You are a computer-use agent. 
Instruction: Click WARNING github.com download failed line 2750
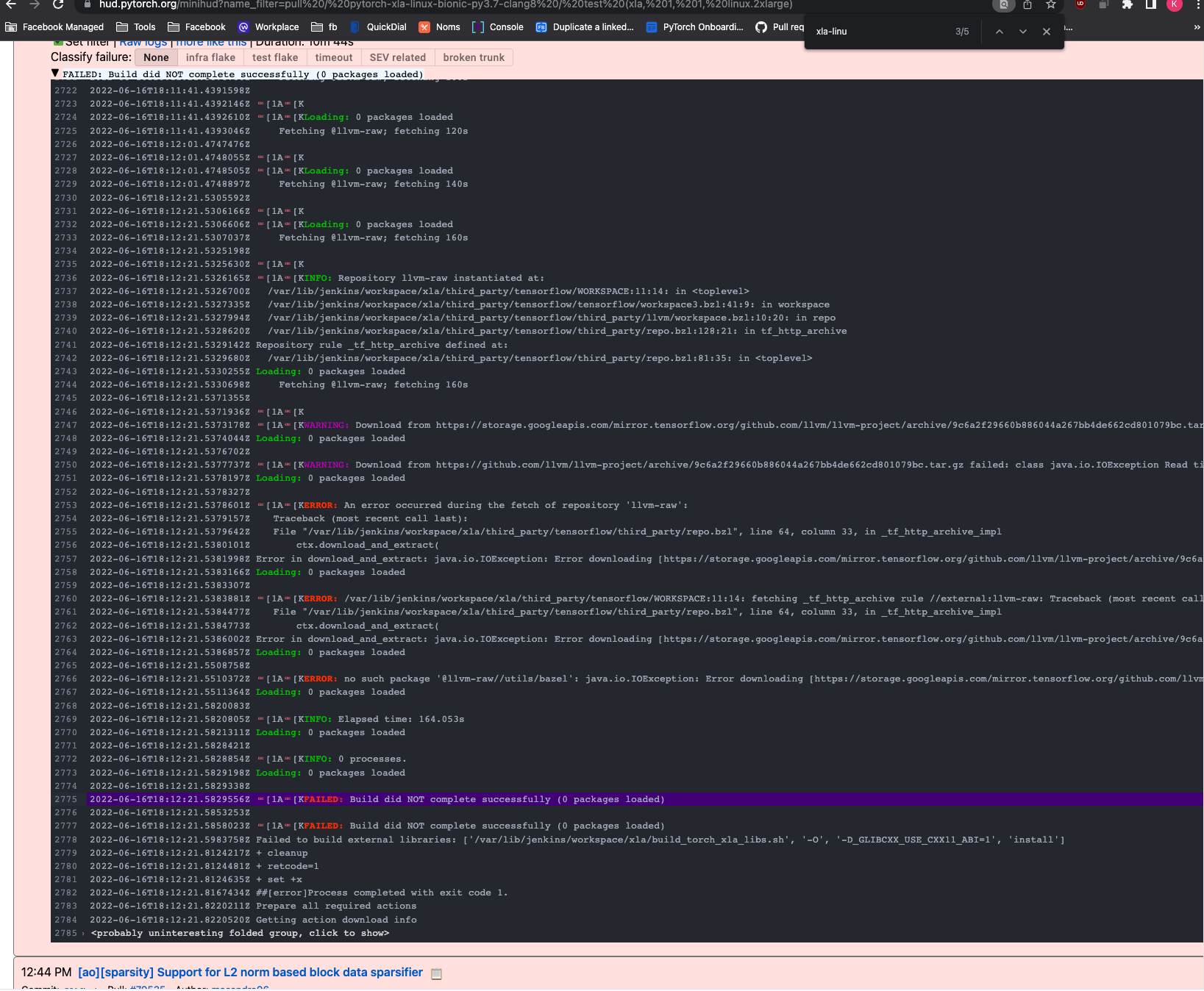(x=754, y=465)
